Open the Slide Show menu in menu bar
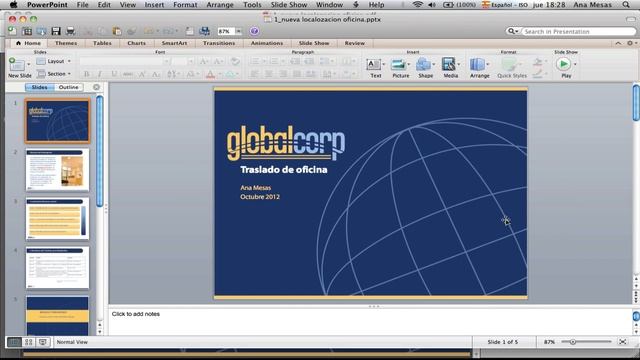The width and height of the screenshot is (640, 360). [x=289, y=5]
